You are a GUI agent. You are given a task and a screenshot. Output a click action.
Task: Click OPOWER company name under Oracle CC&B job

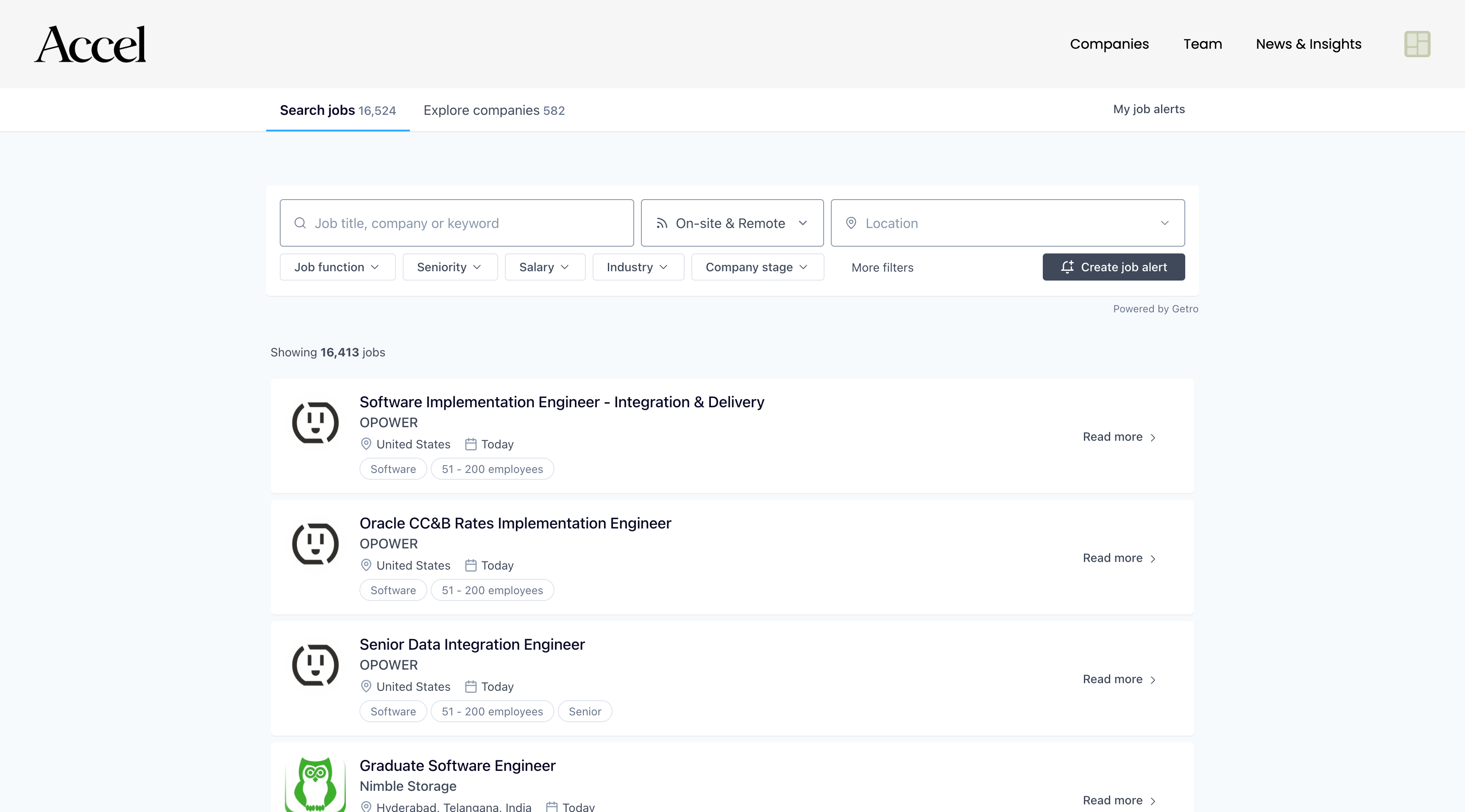(x=388, y=544)
